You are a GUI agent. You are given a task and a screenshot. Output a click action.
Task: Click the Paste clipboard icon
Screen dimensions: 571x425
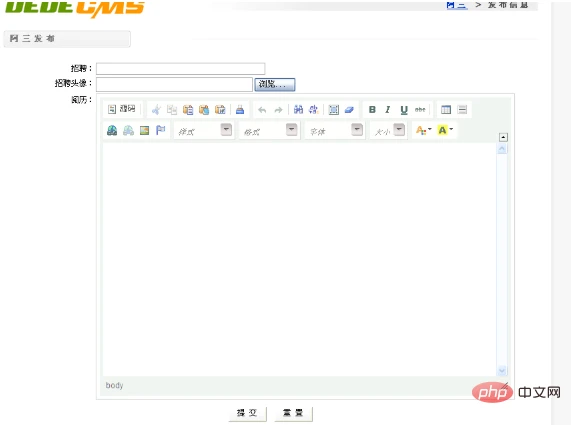(188, 110)
